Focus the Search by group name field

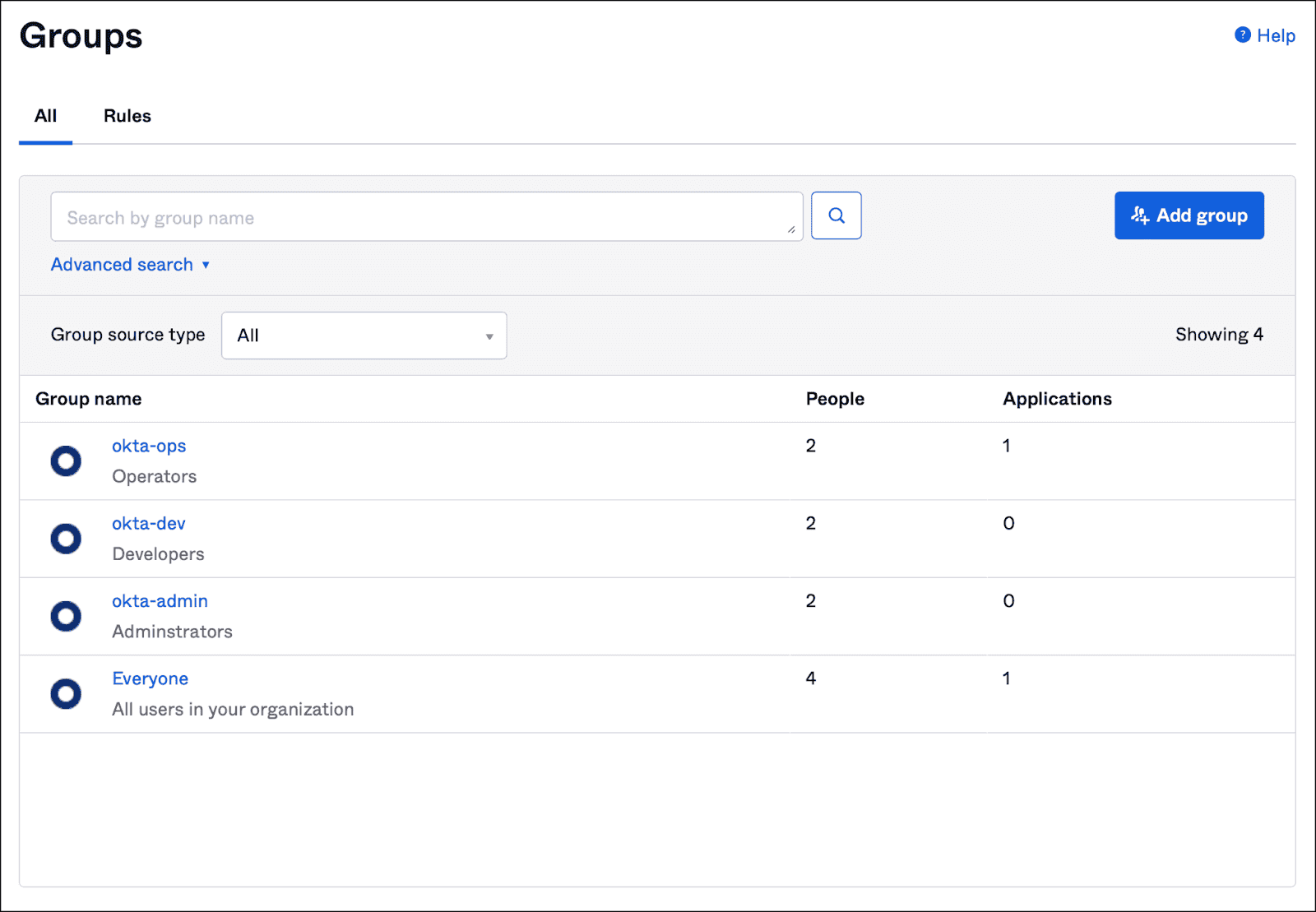tap(419, 217)
